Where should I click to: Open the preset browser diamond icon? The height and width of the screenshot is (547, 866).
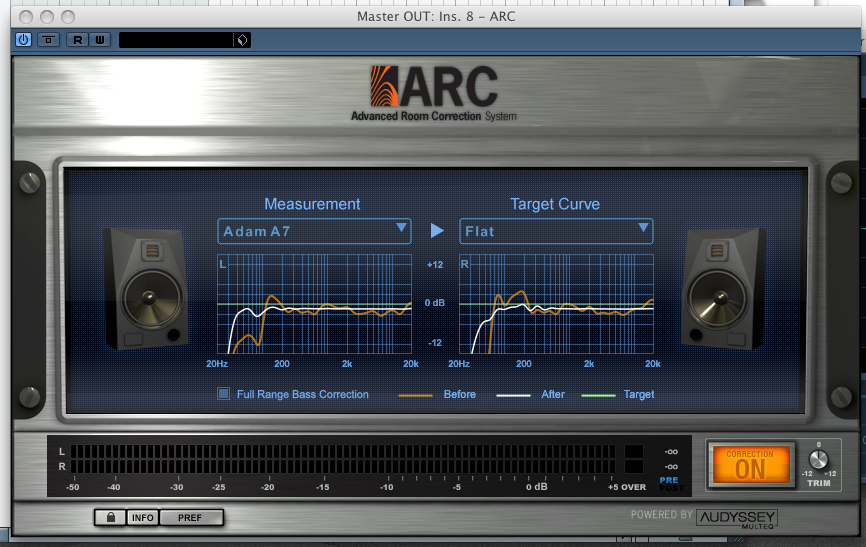pos(242,40)
